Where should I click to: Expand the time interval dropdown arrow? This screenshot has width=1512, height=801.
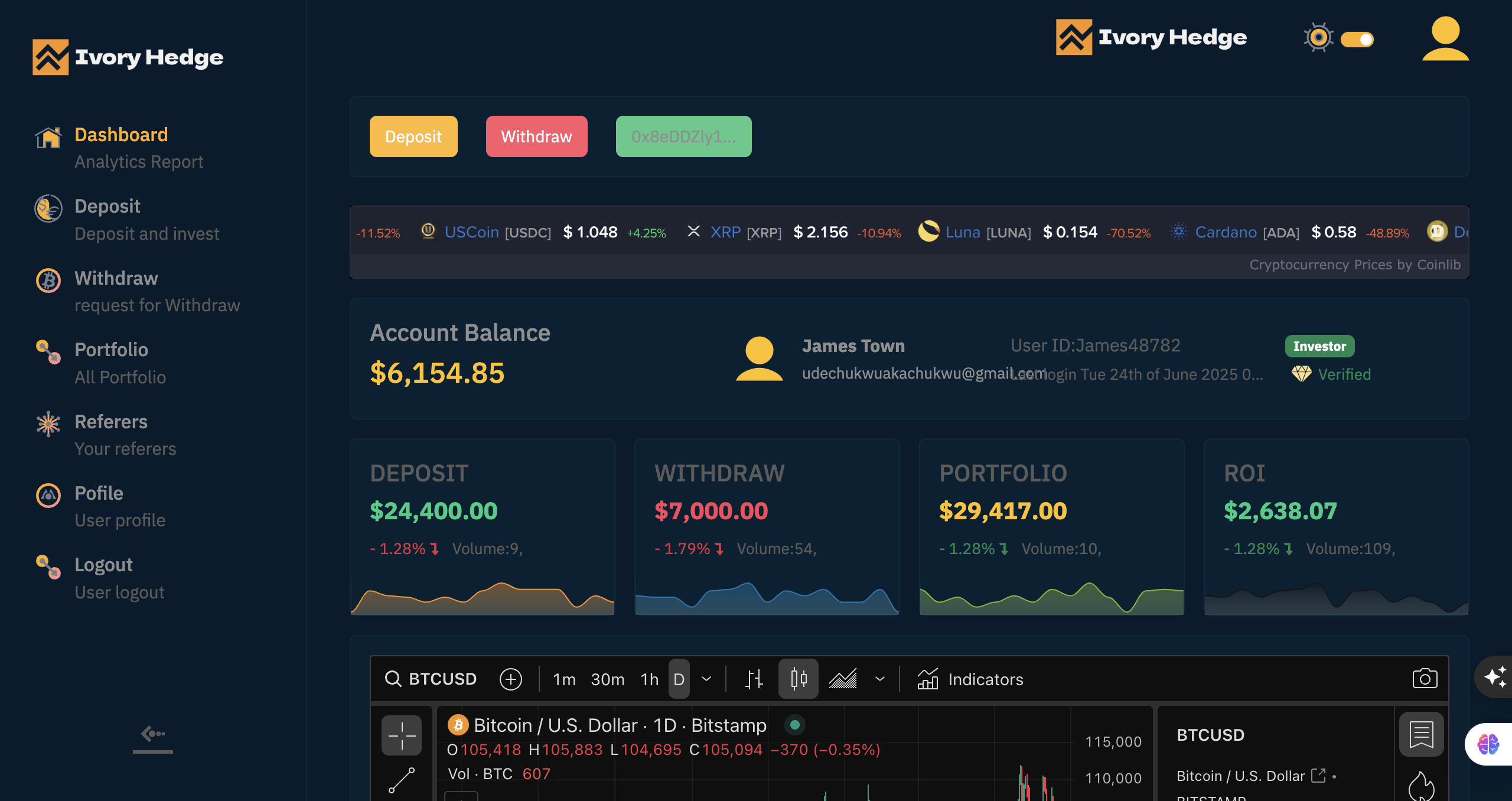(x=706, y=679)
